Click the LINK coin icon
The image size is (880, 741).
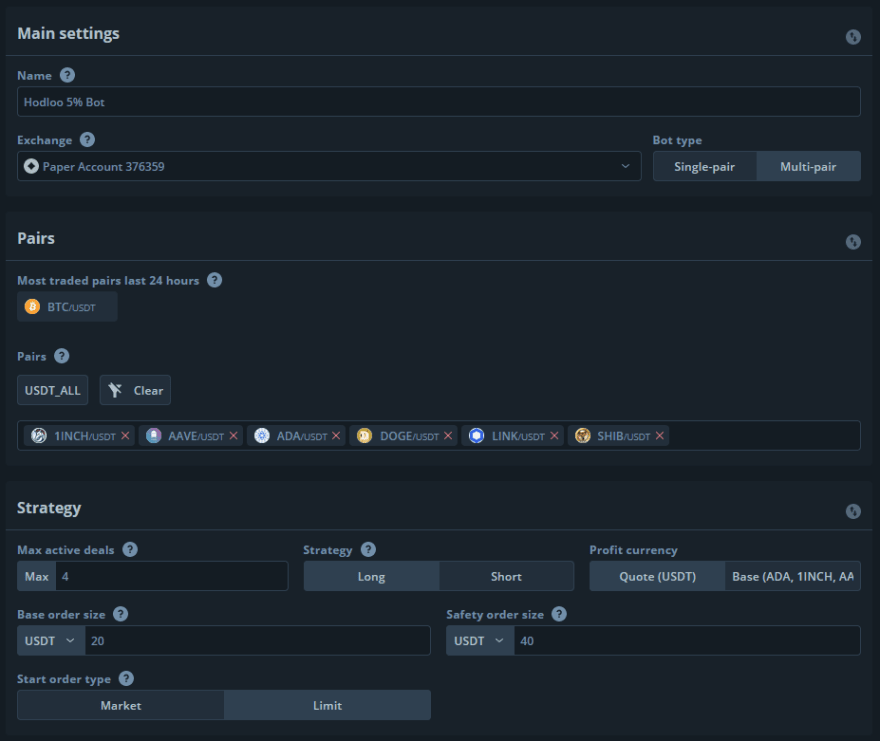476,436
